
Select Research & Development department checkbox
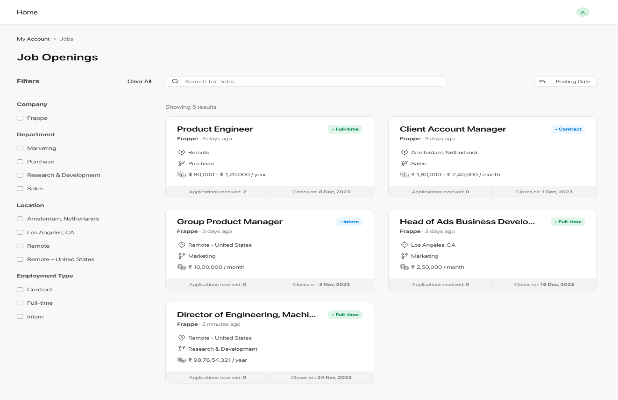[x=20, y=175]
